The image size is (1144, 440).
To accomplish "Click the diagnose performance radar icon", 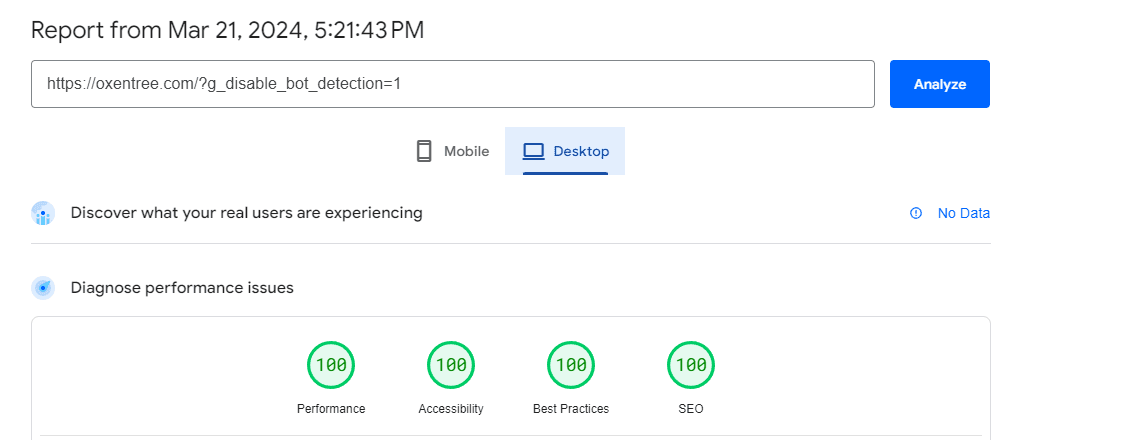I will click(x=43, y=287).
